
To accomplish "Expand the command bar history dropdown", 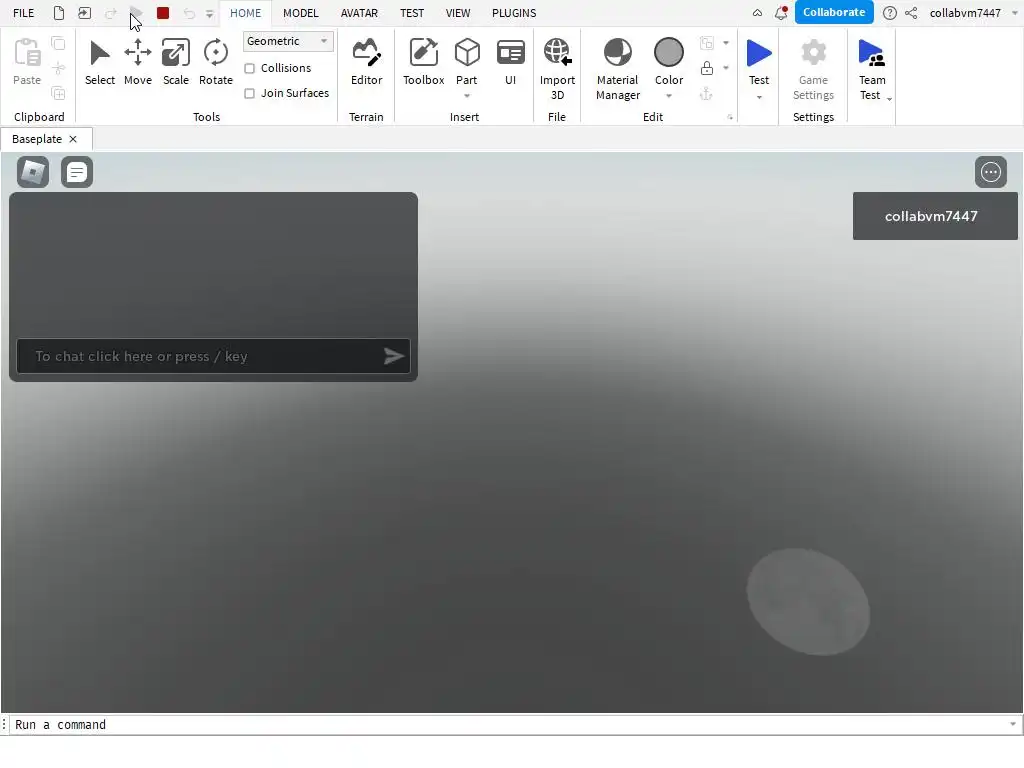I will coord(1013,724).
